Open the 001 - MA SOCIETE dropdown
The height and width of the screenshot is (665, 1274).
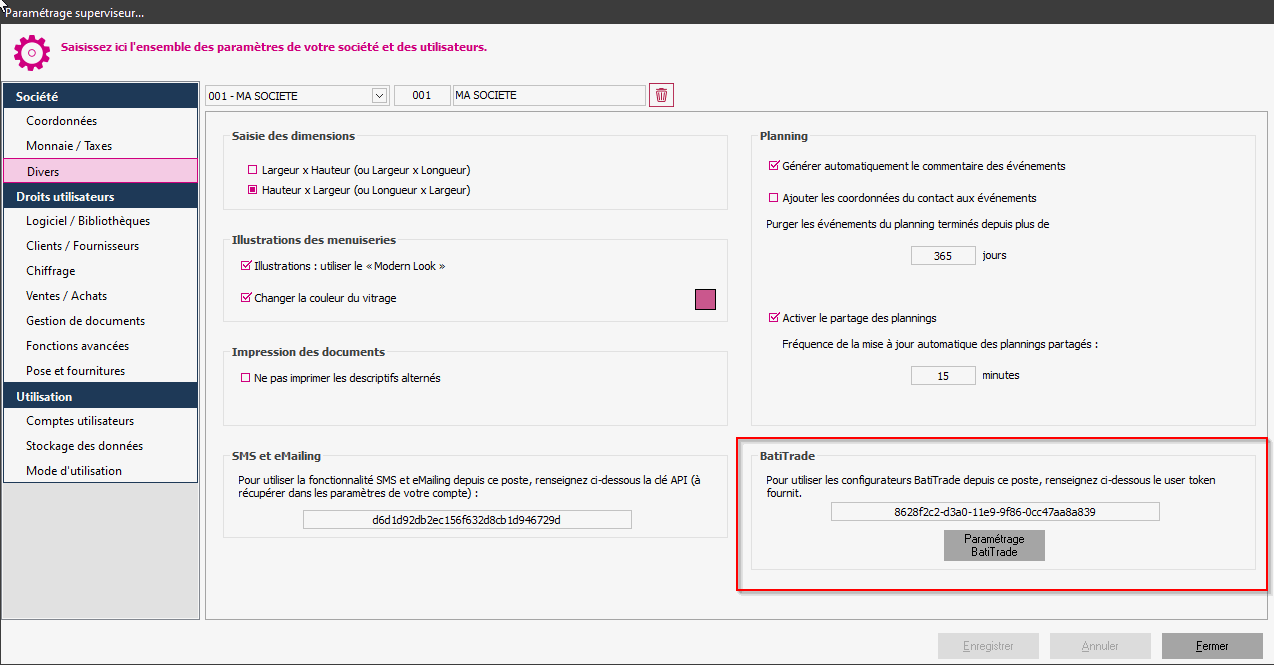tap(379, 96)
